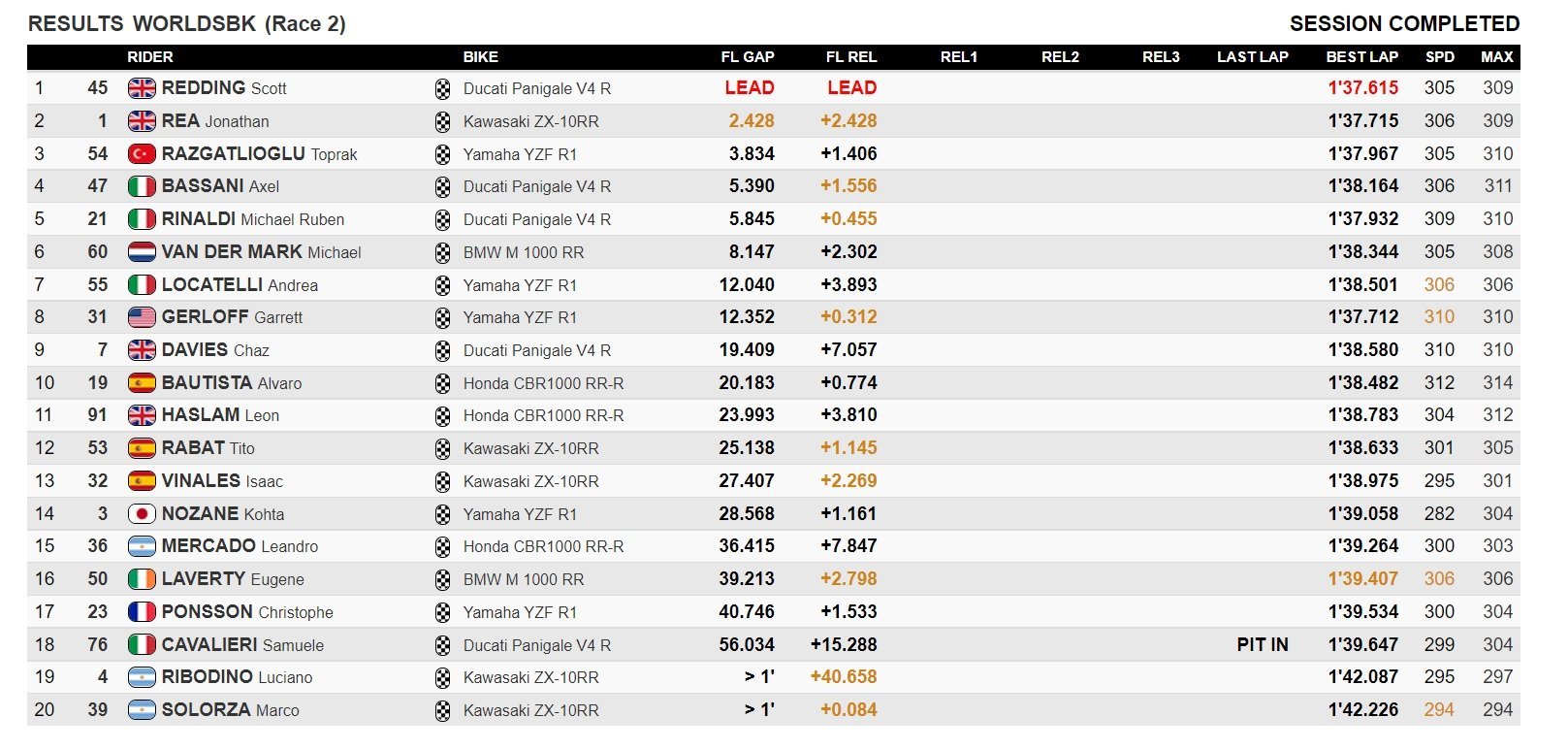Screen dimensions: 1568x750
Task: Click best lap 1'42.226 for SOLORZA
Action: 1363,710
